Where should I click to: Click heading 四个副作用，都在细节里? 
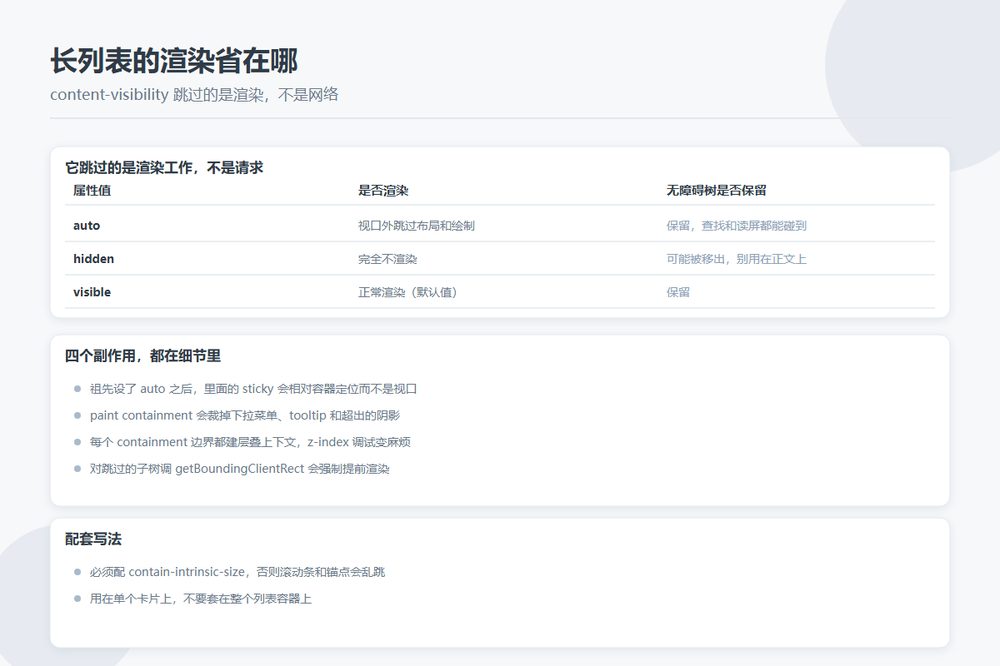tap(143, 356)
